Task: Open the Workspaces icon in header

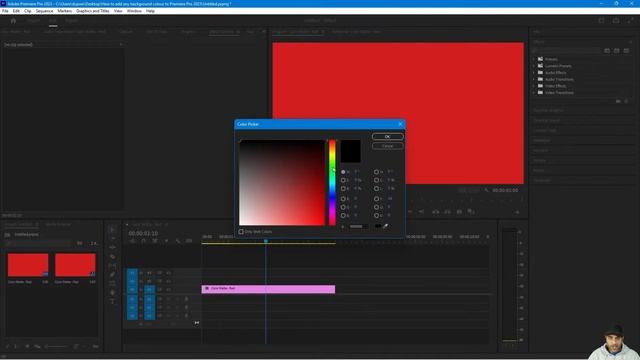Action: (601, 20)
